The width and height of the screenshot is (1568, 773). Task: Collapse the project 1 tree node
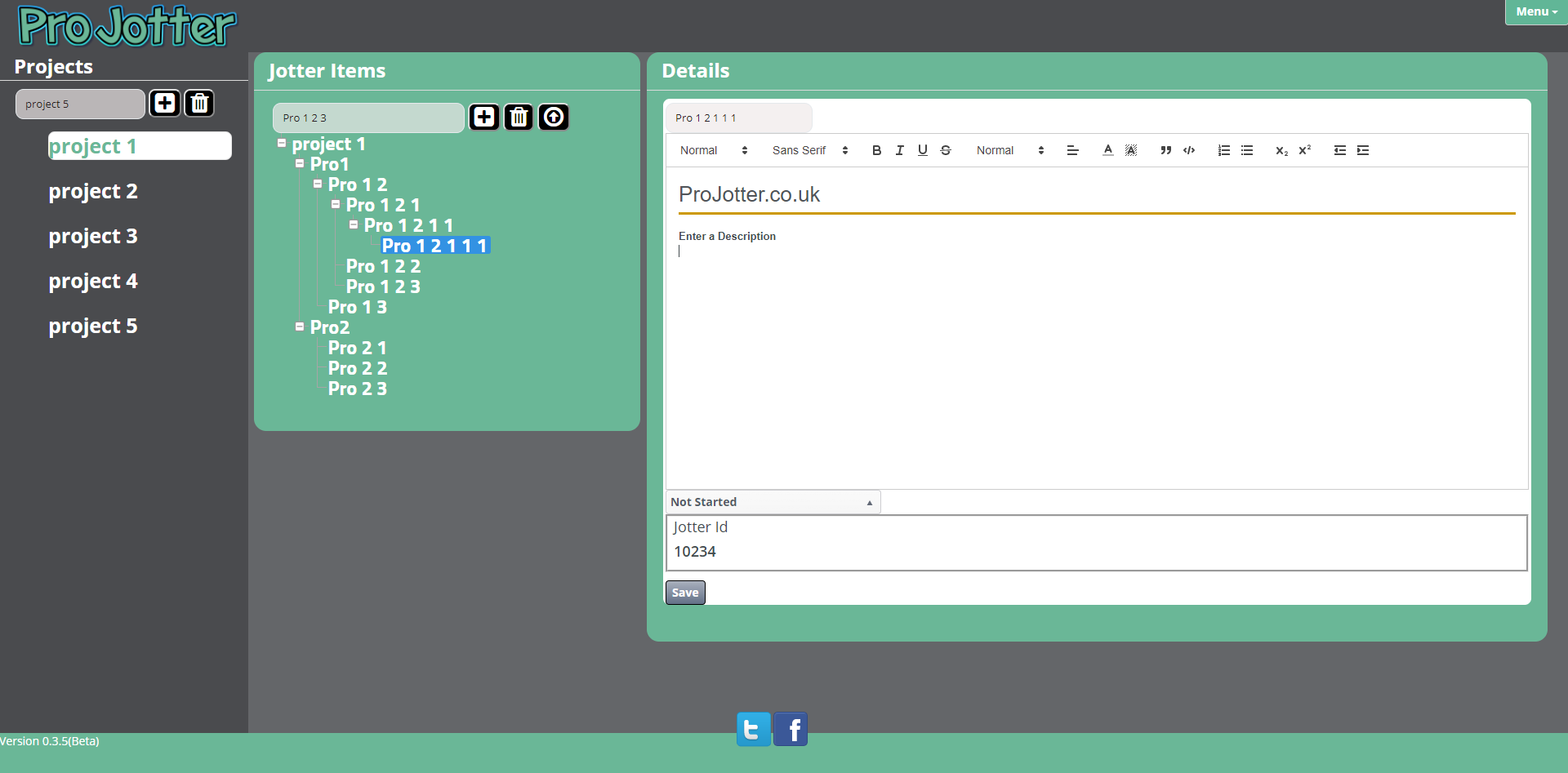coord(282,143)
